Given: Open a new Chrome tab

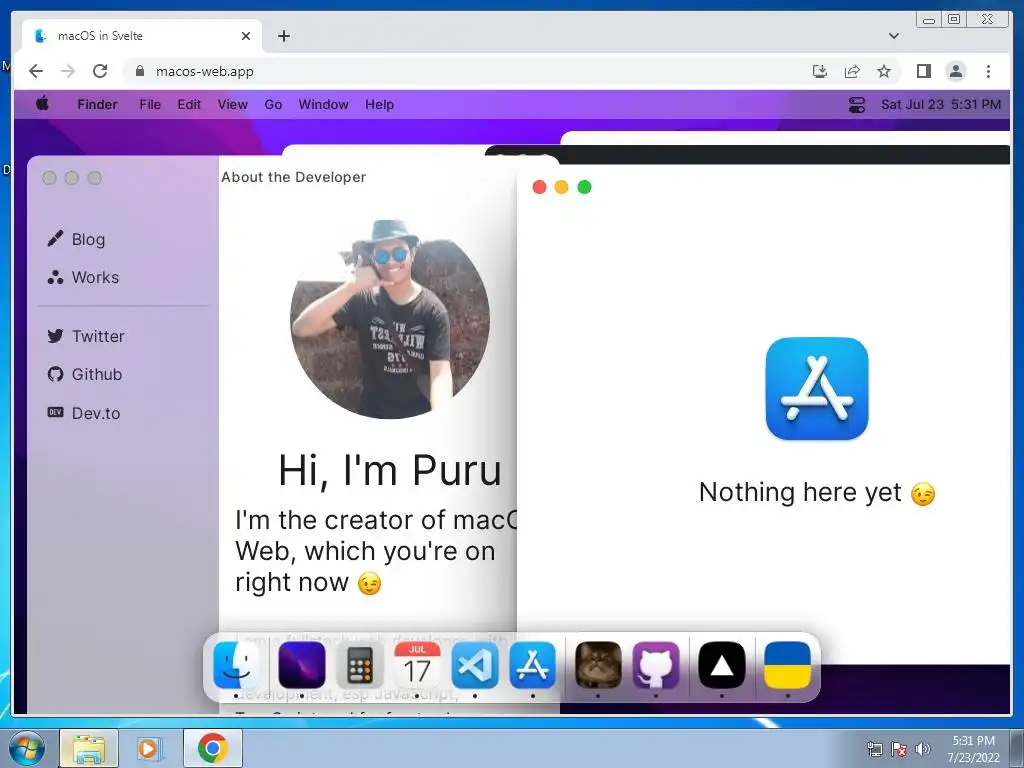Looking at the screenshot, I should tap(283, 36).
